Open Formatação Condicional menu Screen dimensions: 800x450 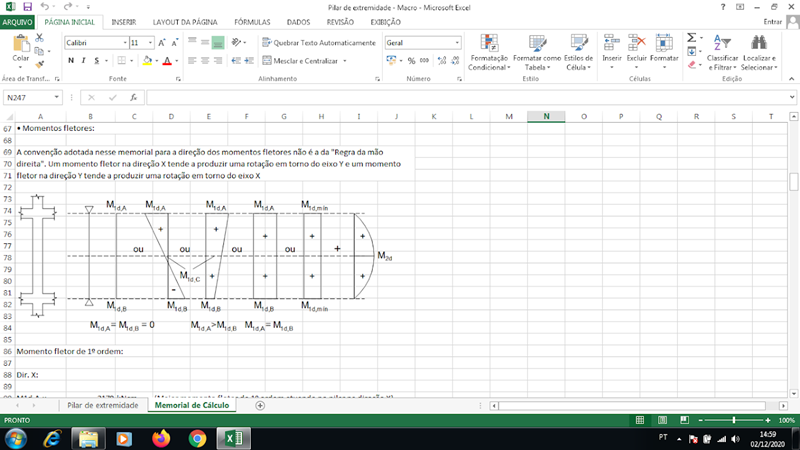pyautogui.click(x=488, y=53)
